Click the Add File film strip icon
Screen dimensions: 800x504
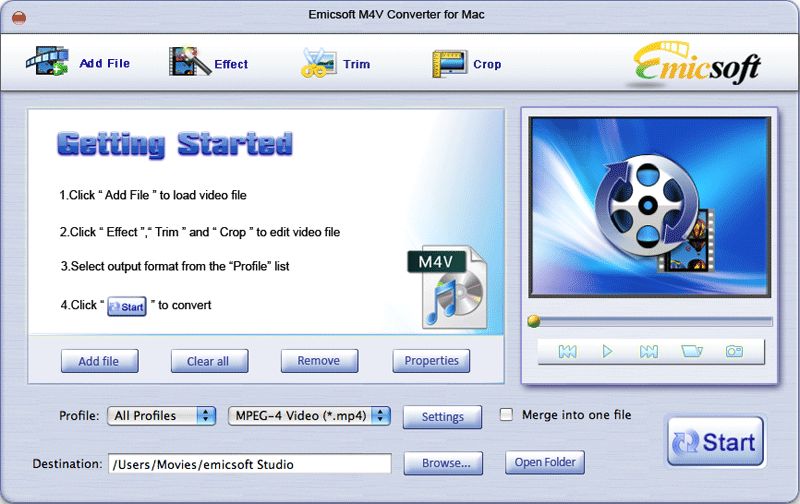(47, 62)
